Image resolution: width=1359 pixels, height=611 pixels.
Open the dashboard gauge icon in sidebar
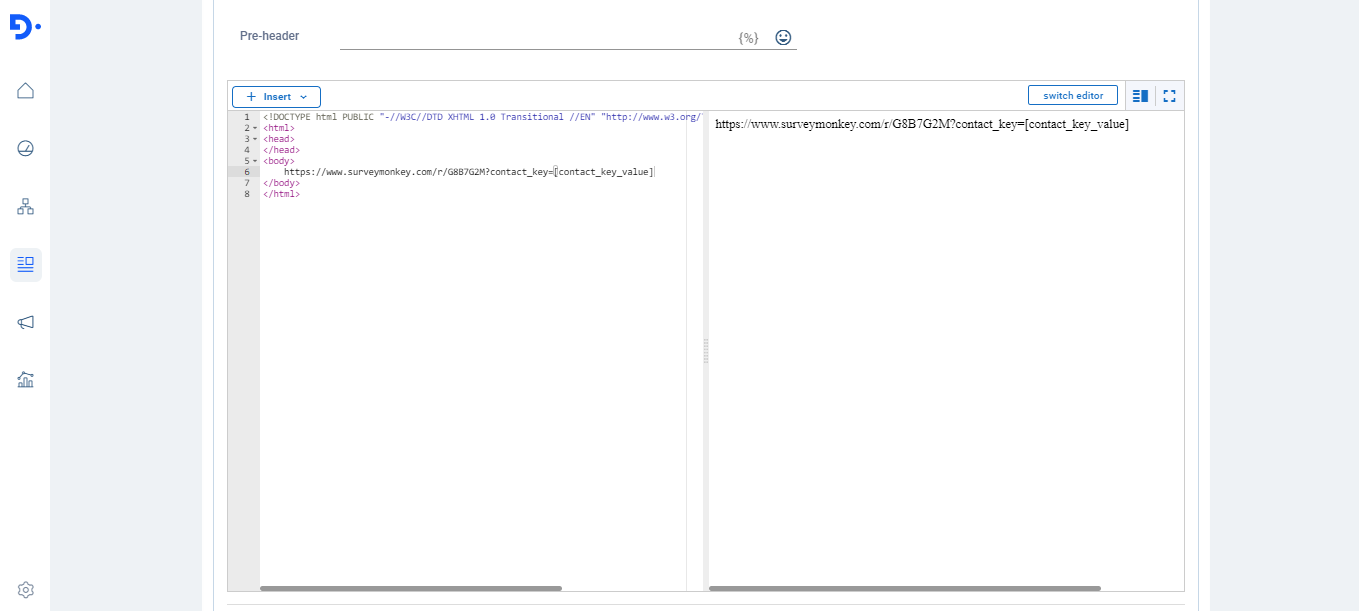[x=26, y=149]
